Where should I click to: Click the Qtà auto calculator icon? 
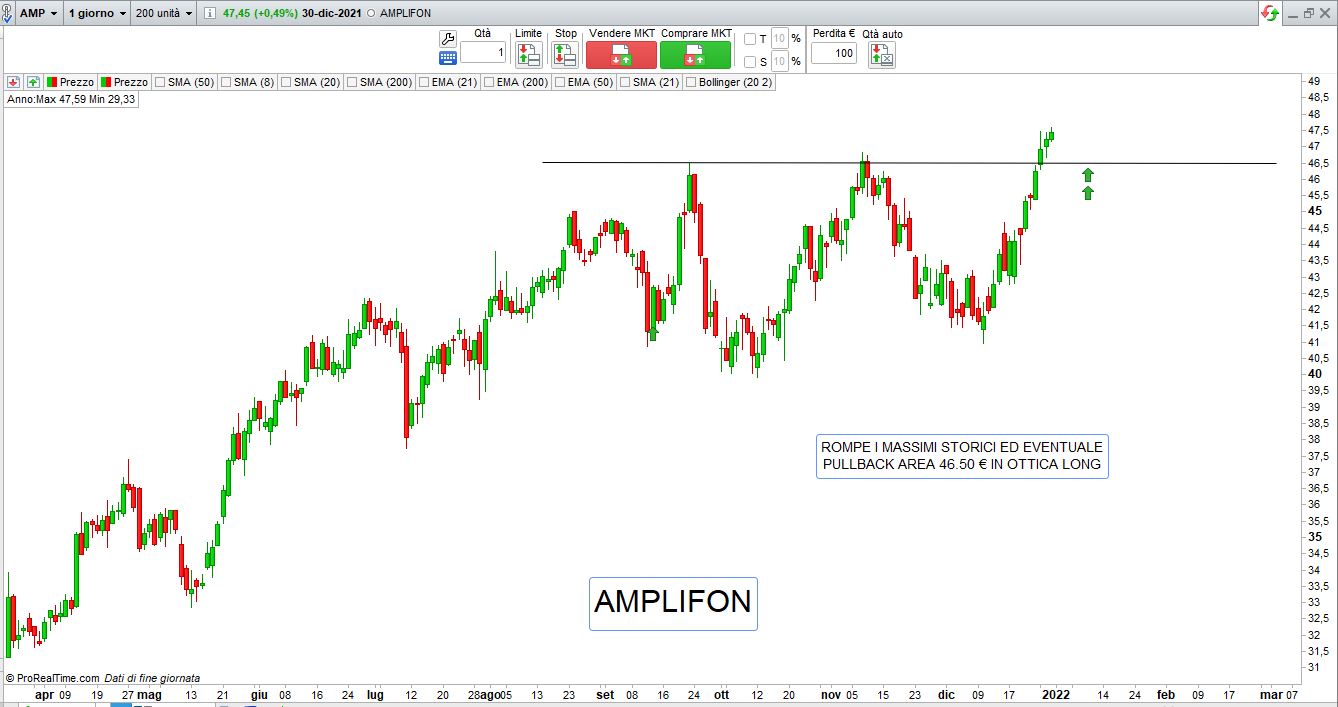[x=882, y=55]
